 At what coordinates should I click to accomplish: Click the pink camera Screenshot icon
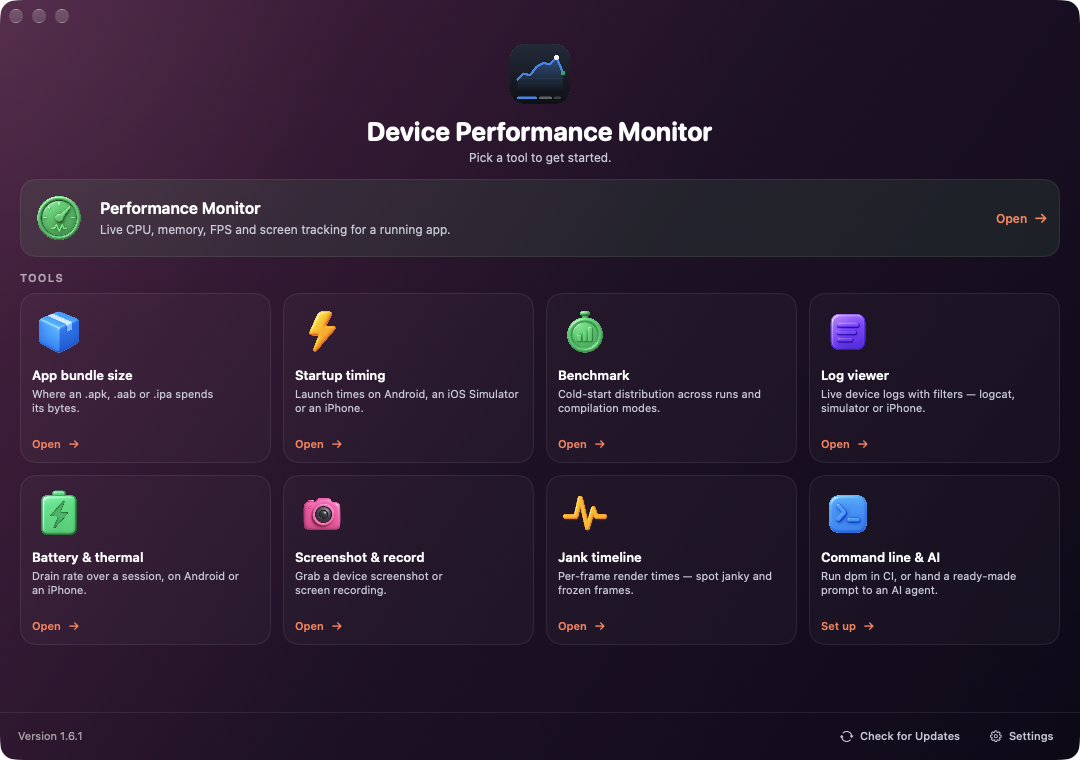(x=322, y=513)
